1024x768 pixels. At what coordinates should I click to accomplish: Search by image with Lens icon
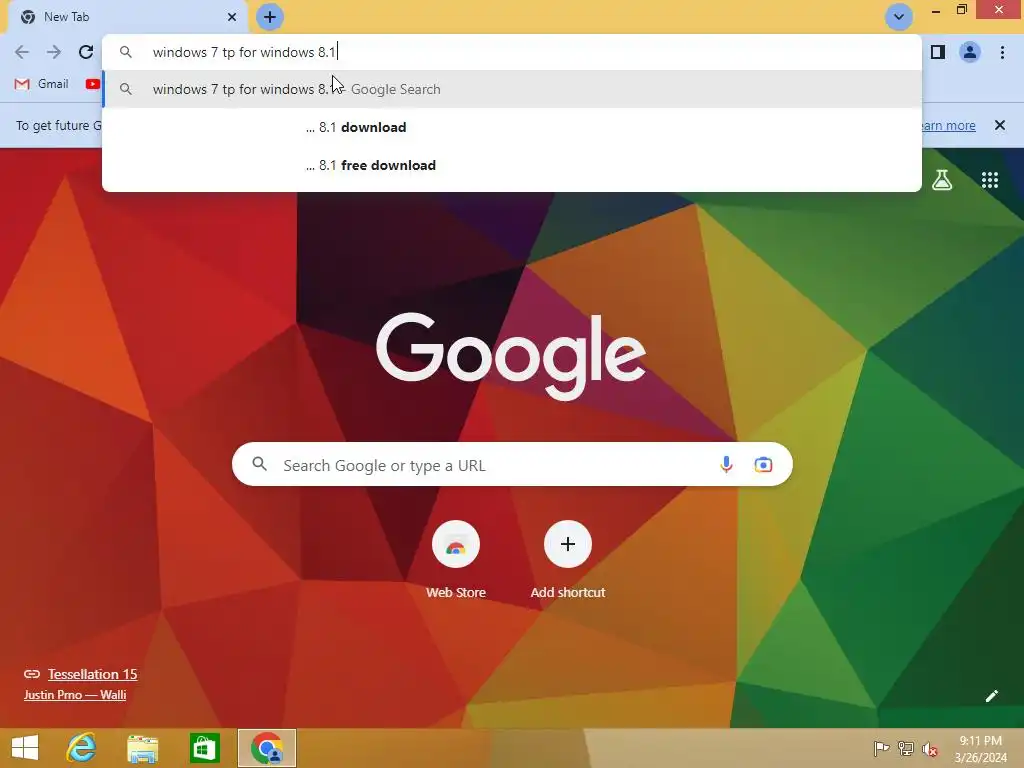[x=763, y=464]
